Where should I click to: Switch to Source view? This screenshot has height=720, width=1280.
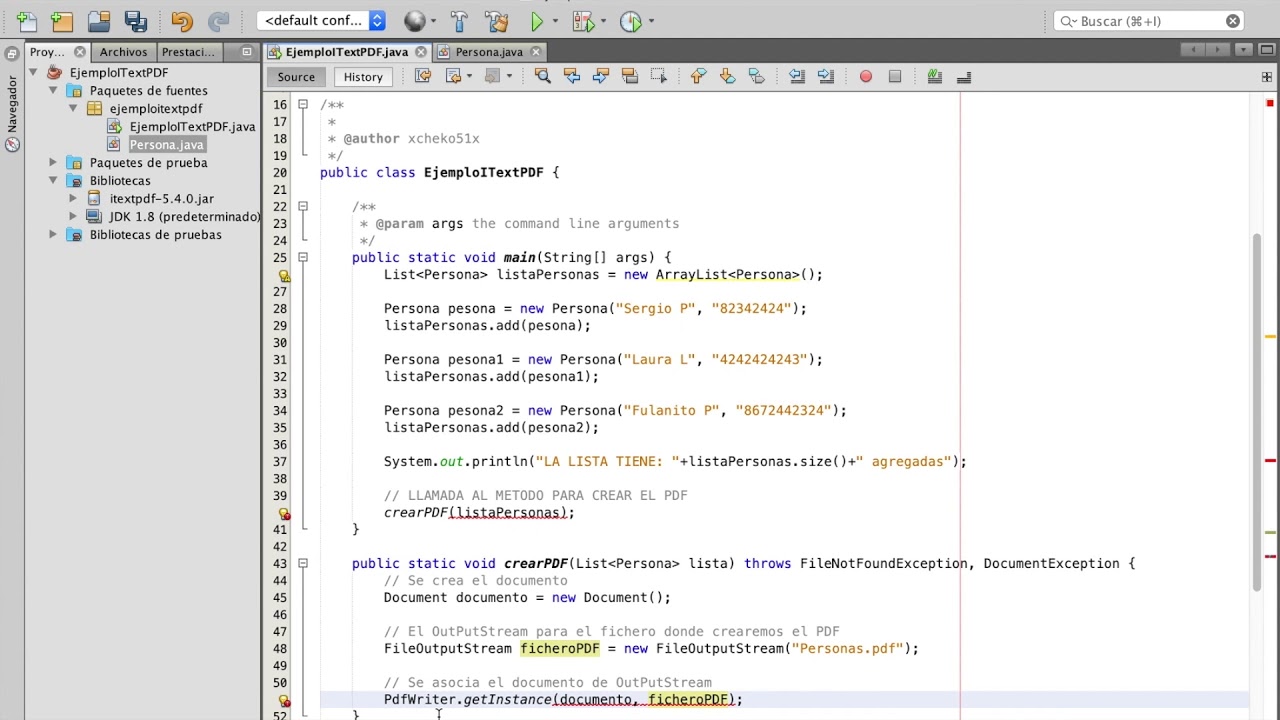[x=296, y=77]
